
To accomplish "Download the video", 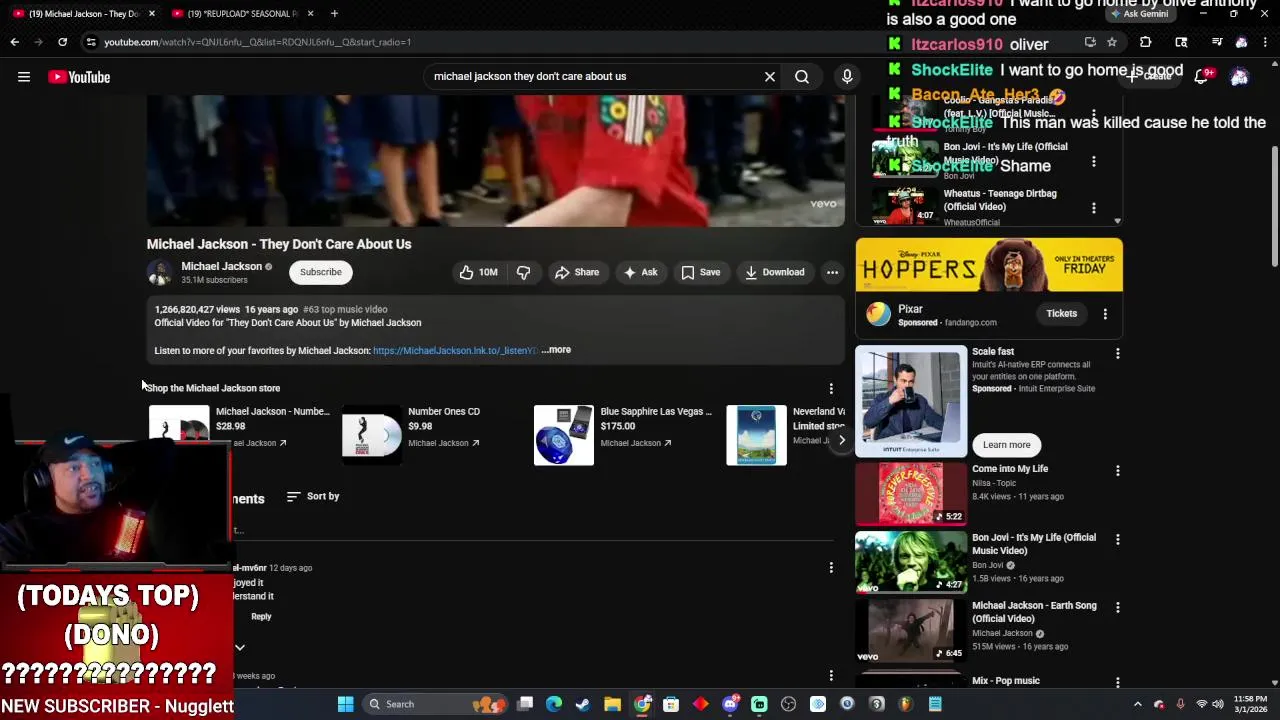I will pyautogui.click(x=775, y=272).
